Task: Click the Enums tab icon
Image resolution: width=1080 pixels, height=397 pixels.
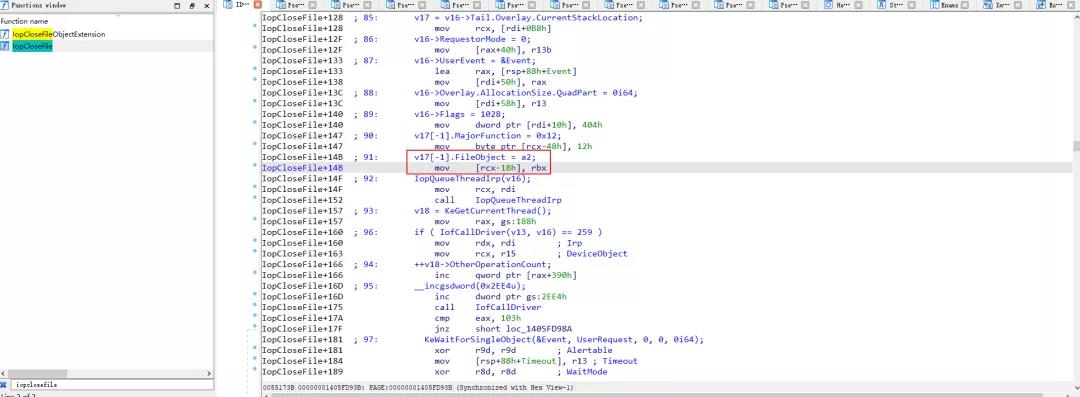Action: [x=935, y=5]
